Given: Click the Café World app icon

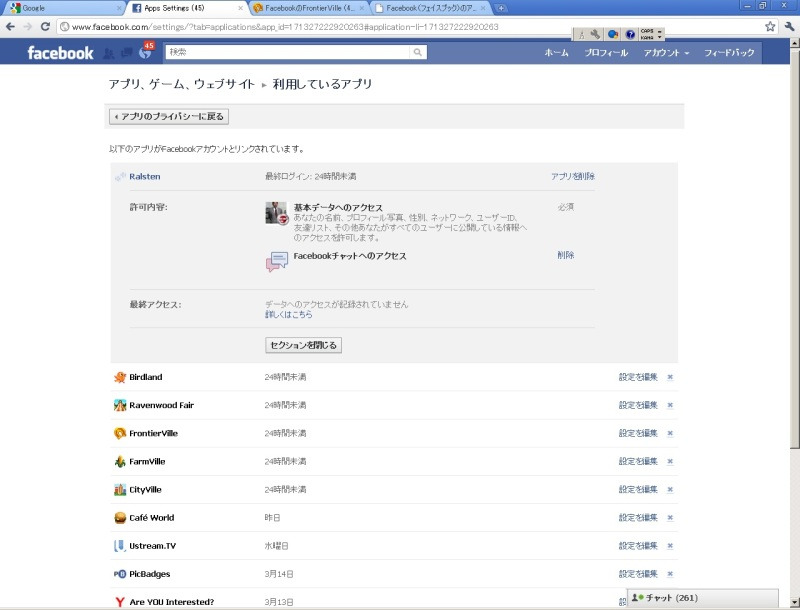Looking at the screenshot, I should click(120, 518).
